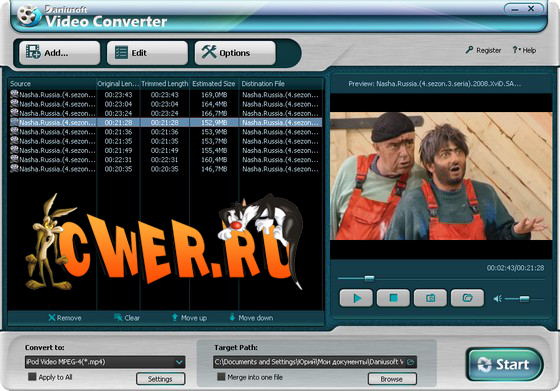The width and height of the screenshot is (560, 391).
Task: Click the 169,0MB estimated size cell
Action: 214,95
